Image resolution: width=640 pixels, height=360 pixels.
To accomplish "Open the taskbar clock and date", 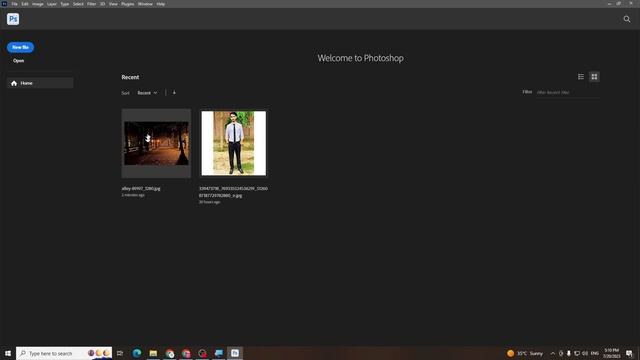I will point(611,353).
